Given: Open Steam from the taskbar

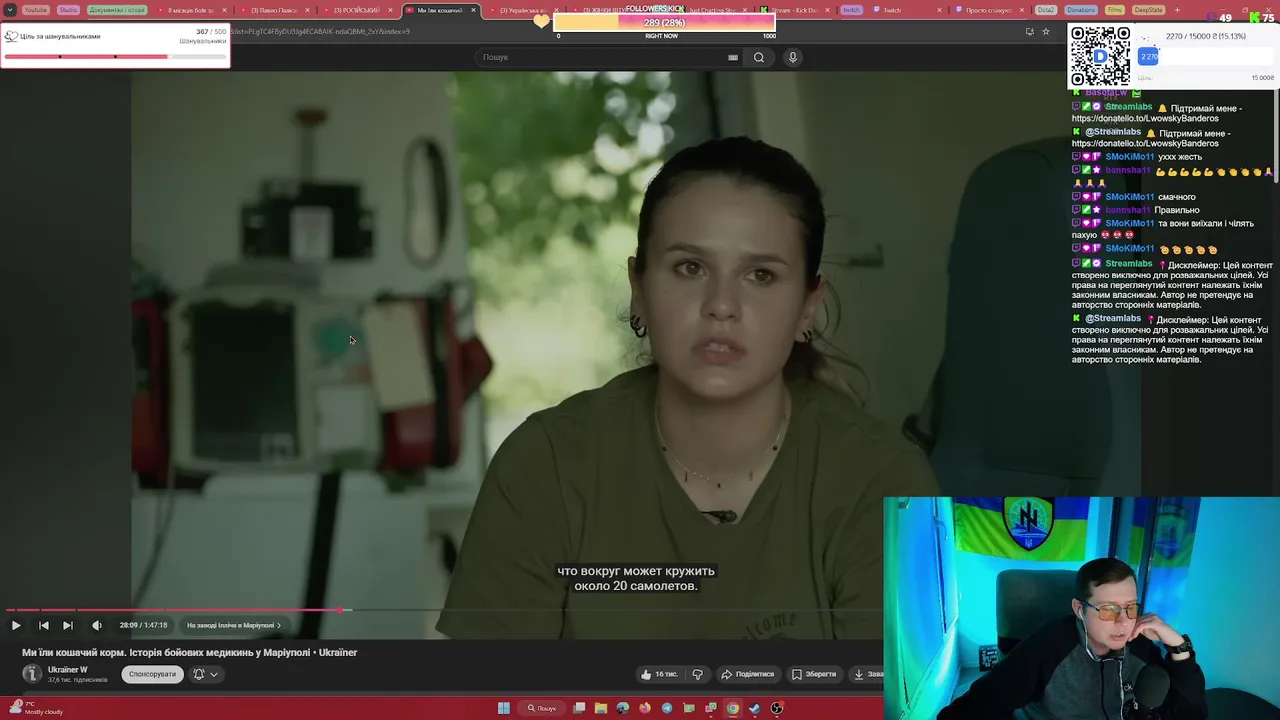Looking at the screenshot, I should 755,708.
